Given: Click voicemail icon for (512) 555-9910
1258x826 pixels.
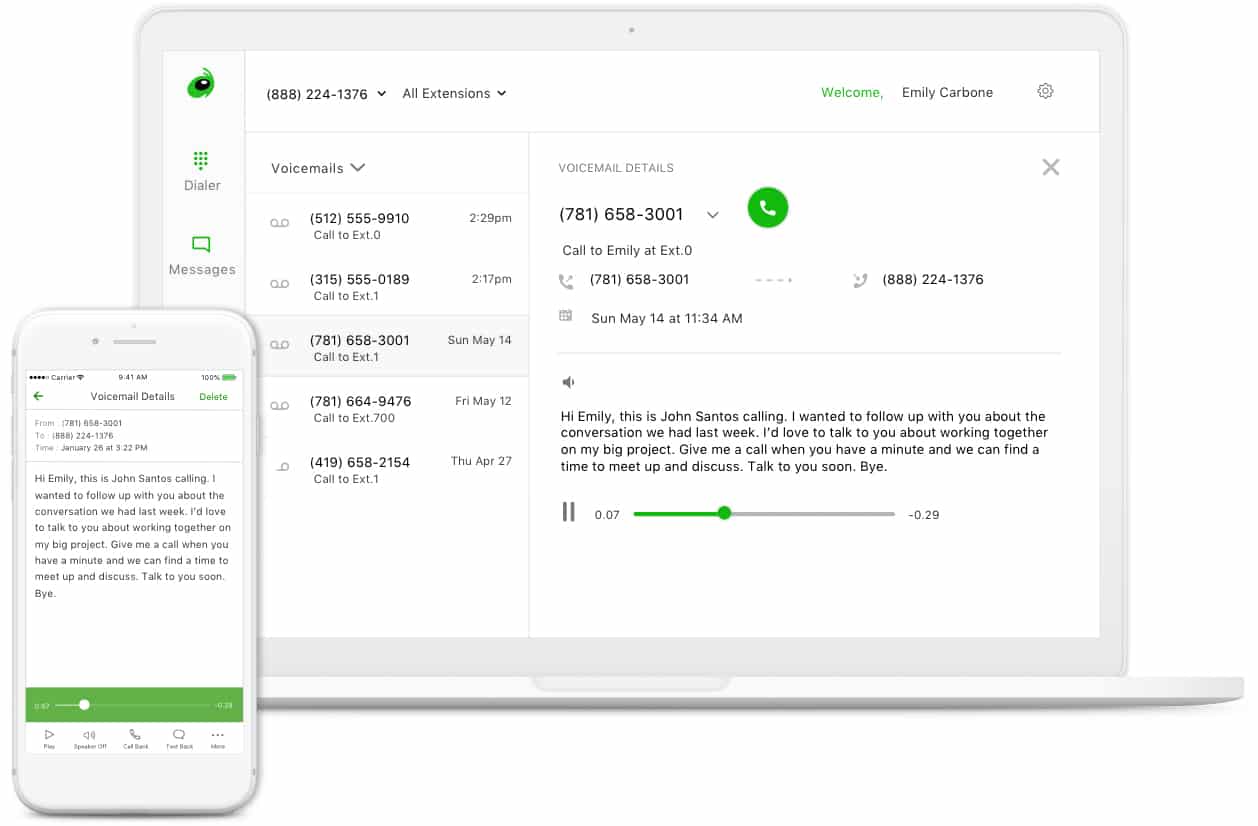Looking at the screenshot, I should [279, 224].
